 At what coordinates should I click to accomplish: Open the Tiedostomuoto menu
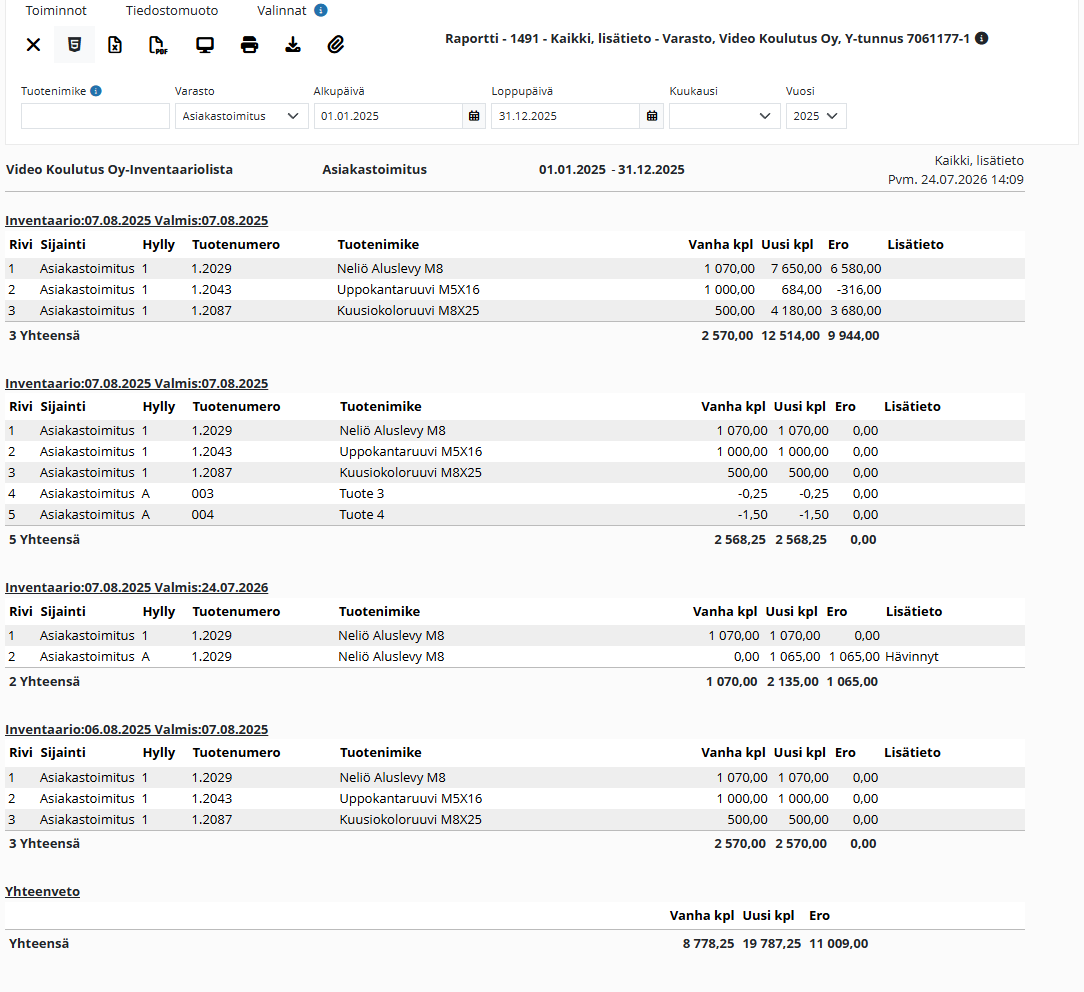point(171,10)
